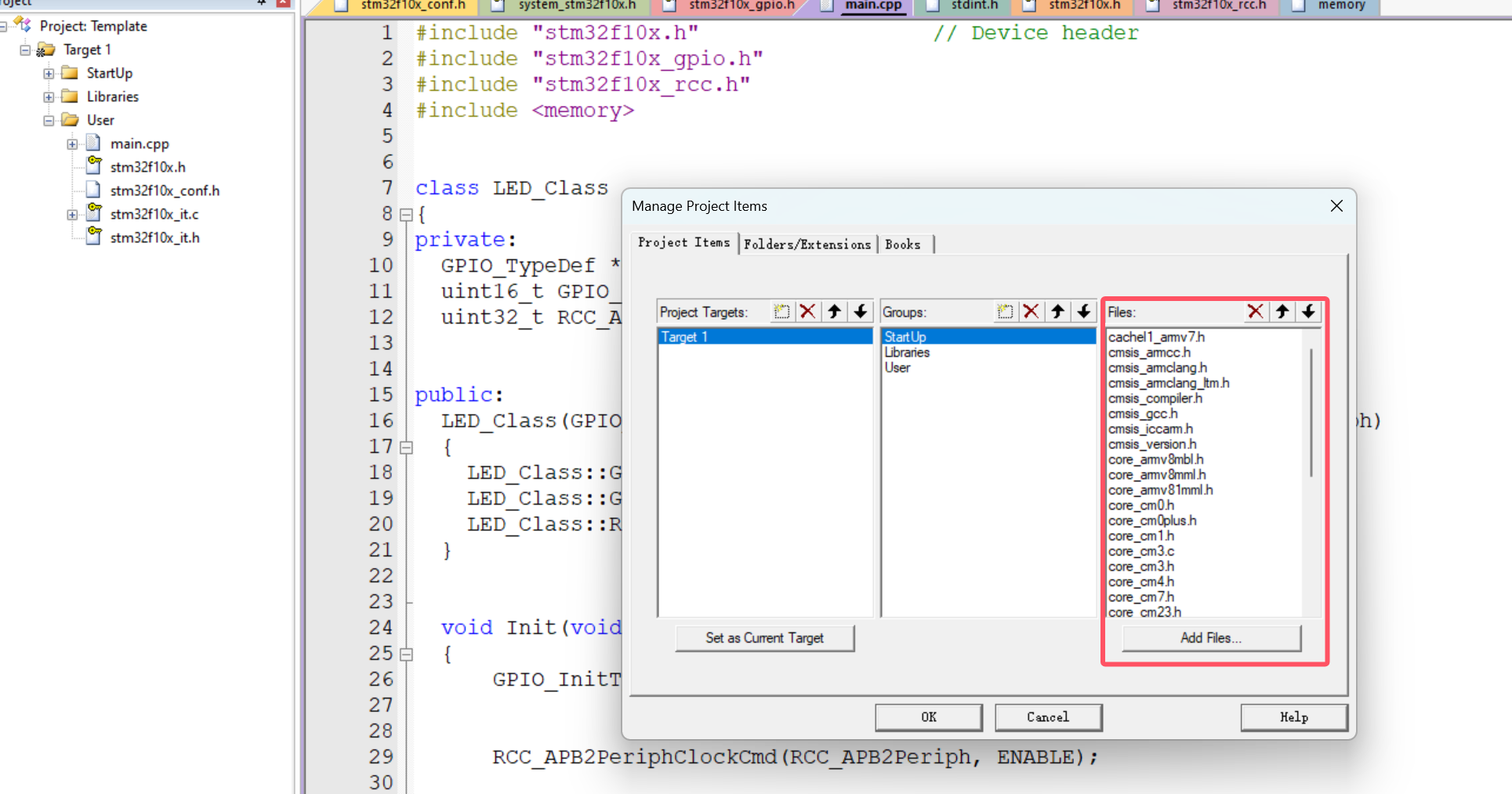
Task: Select stm32f10x_conf.h in project tree
Action: (165, 190)
